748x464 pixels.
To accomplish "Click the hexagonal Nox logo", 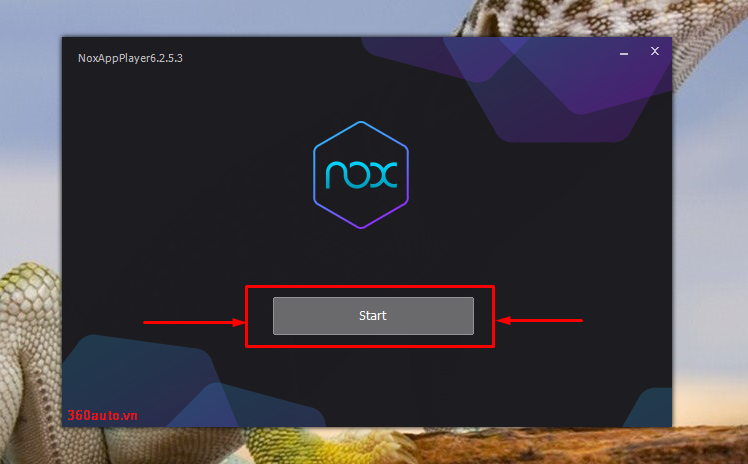I will click(361, 175).
